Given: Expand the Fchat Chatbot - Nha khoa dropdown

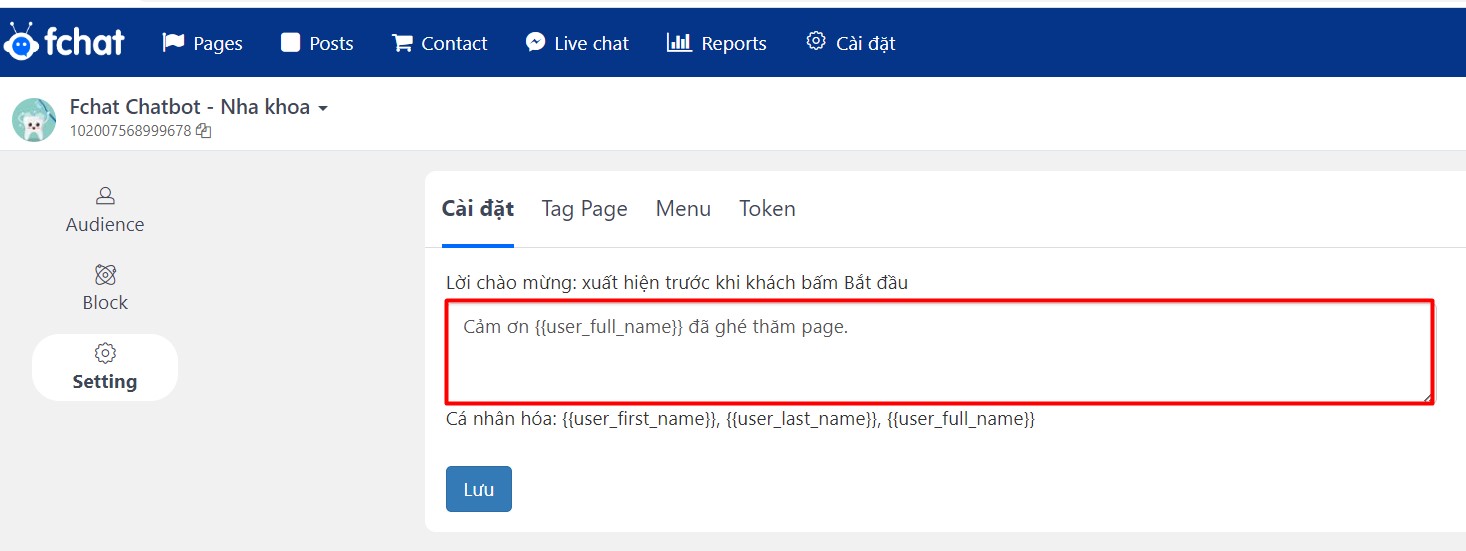Looking at the screenshot, I should point(322,108).
